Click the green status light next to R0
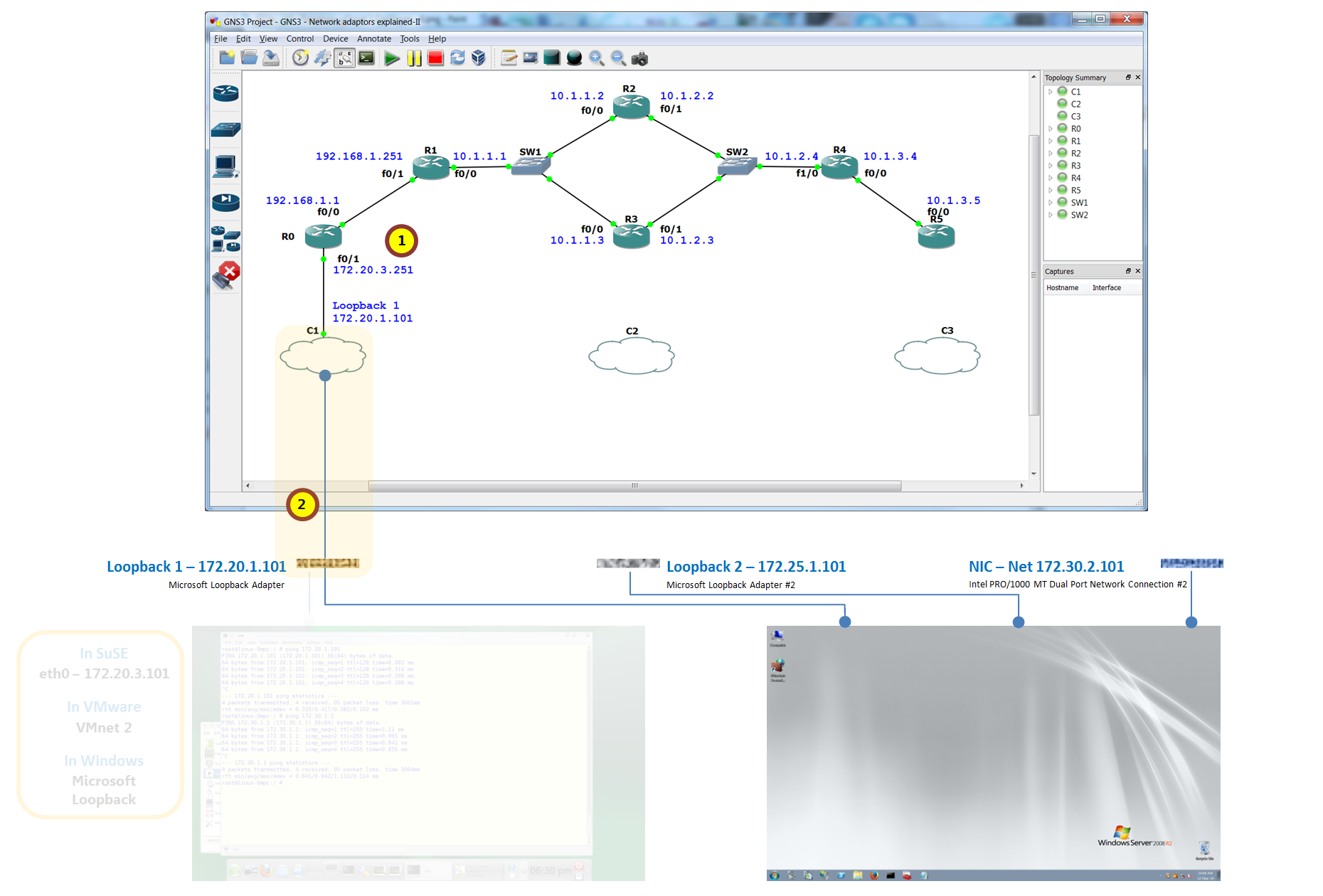Screen dimensions: 1323x896 coord(1062,128)
